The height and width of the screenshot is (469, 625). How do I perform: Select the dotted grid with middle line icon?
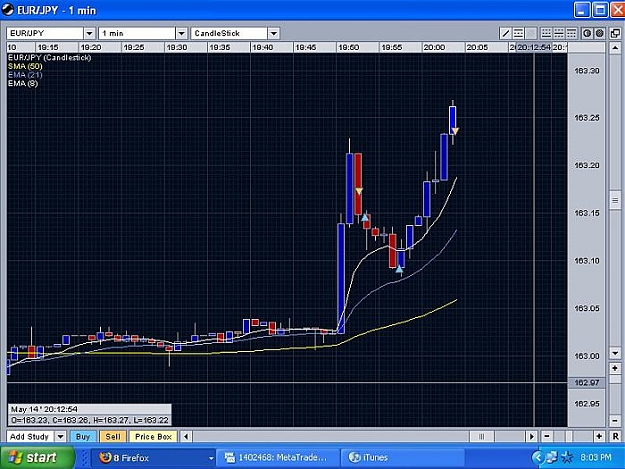(x=559, y=33)
